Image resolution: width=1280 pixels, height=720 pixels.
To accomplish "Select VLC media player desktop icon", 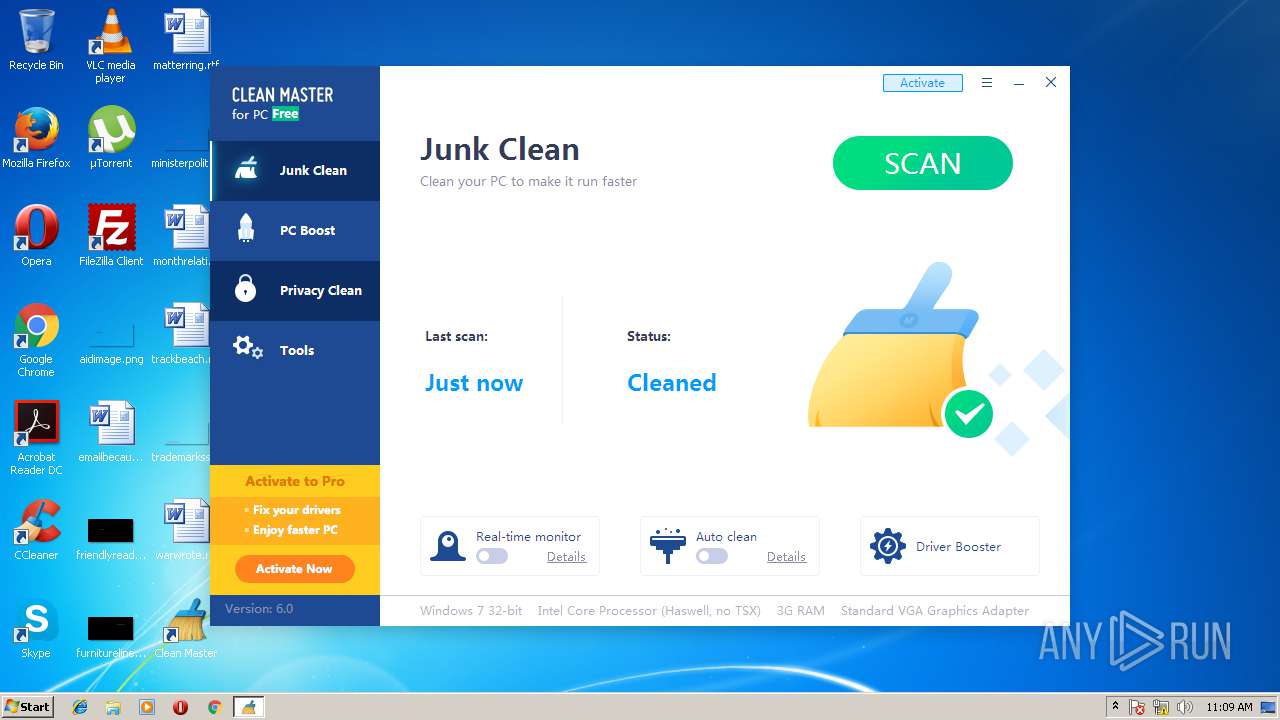I will [x=110, y=45].
